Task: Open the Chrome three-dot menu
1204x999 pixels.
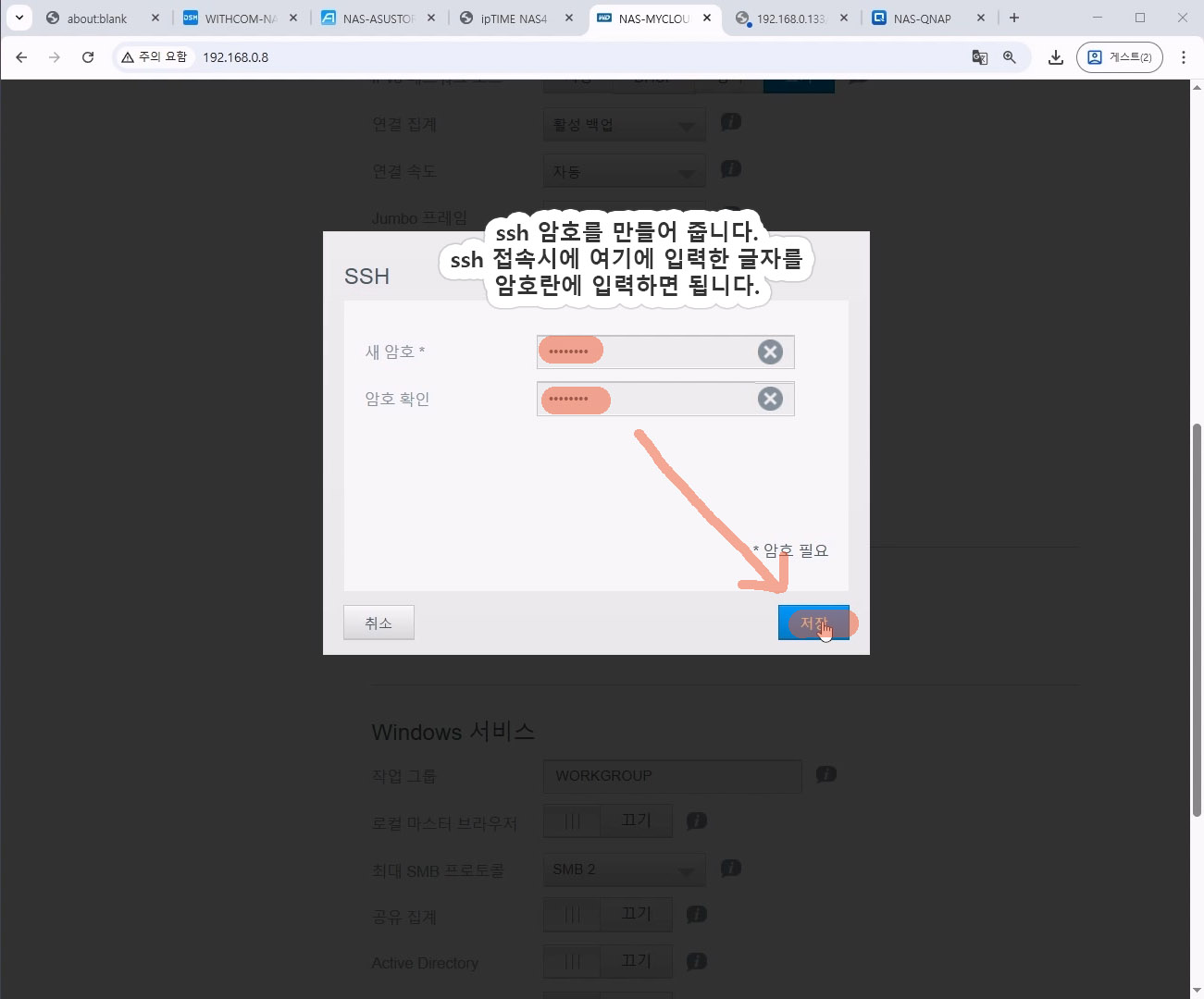Action: tap(1184, 57)
